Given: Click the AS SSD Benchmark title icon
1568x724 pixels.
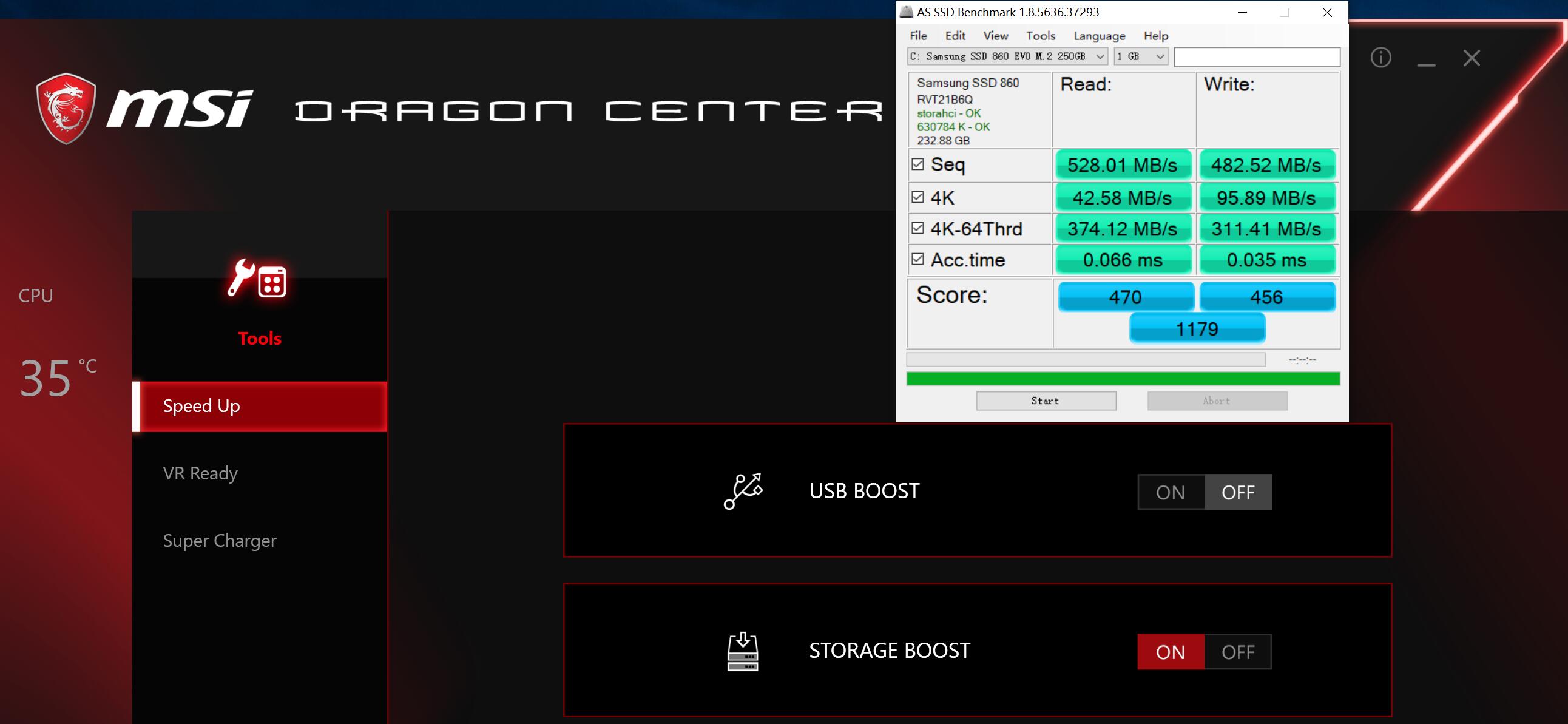Looking at the screenshot, I should coord(907,12).
